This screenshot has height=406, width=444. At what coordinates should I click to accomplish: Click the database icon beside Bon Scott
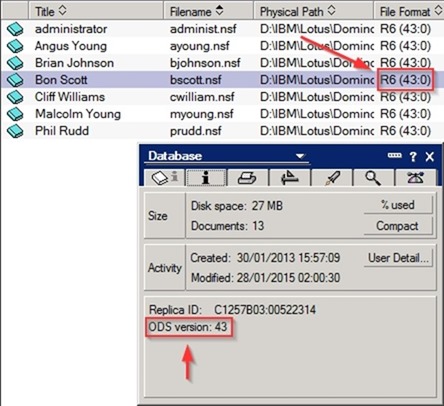pos(15,80)
